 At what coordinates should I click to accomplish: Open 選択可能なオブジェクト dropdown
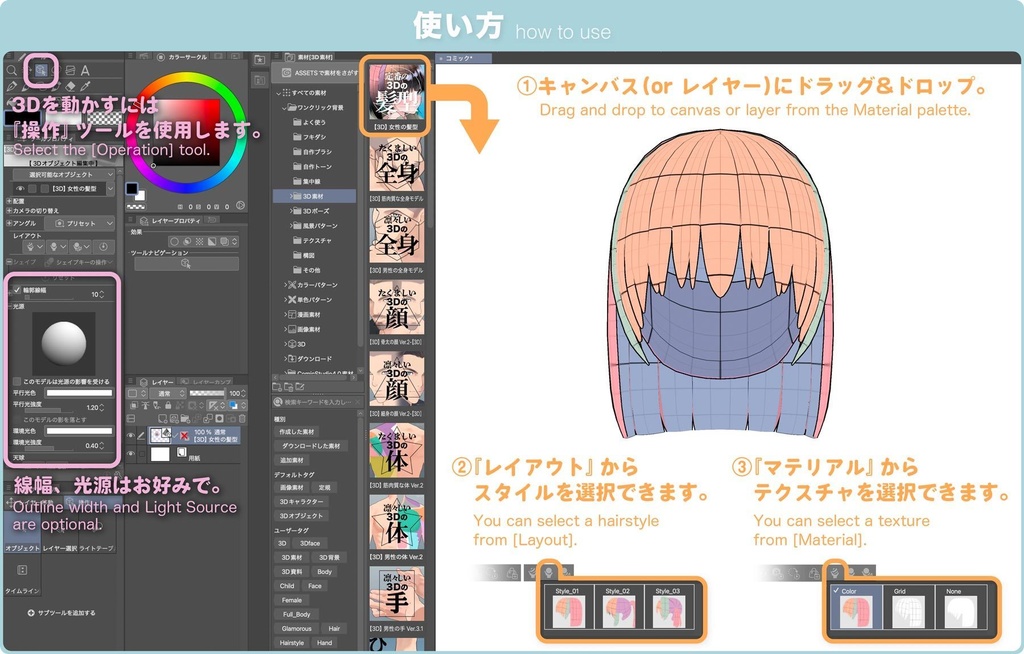(x=63, y=175)
